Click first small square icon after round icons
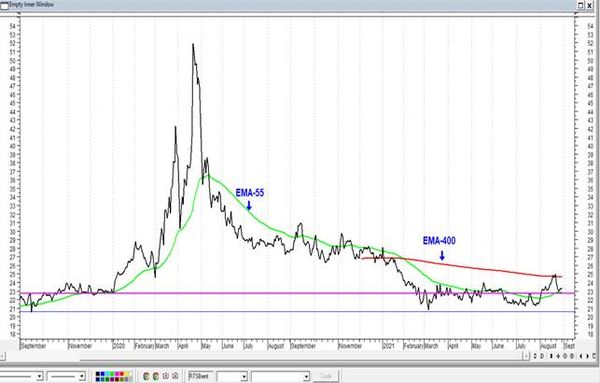The image size is (600, 383). click(x=166, y=376)
